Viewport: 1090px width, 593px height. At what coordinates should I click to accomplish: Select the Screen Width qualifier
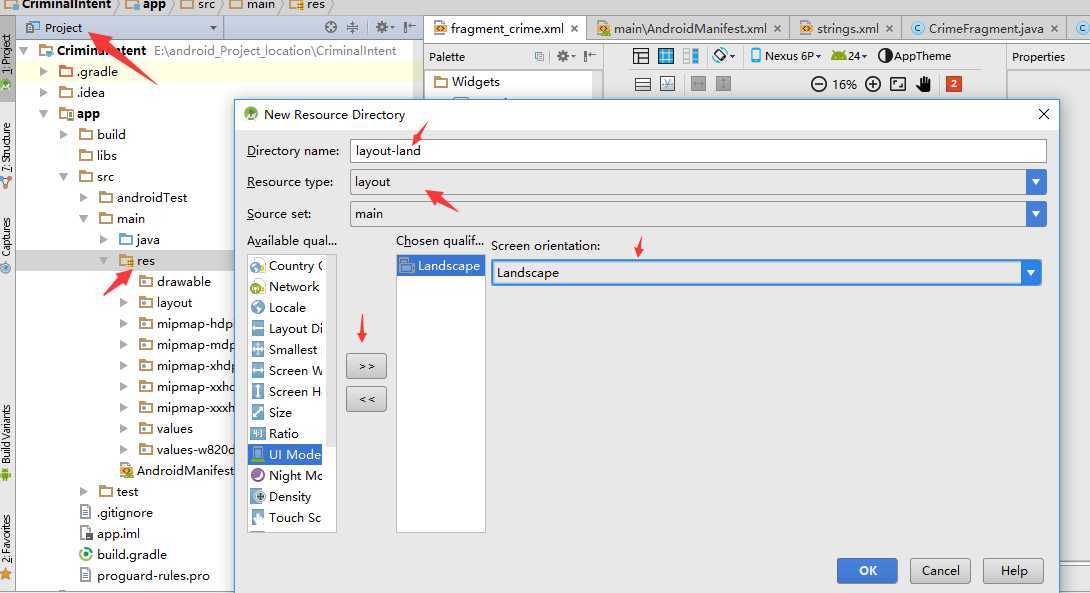(288, 371)
